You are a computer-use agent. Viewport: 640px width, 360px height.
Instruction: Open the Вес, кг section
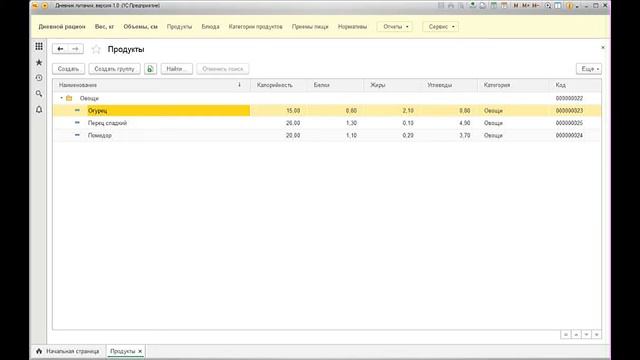[104, 27]
